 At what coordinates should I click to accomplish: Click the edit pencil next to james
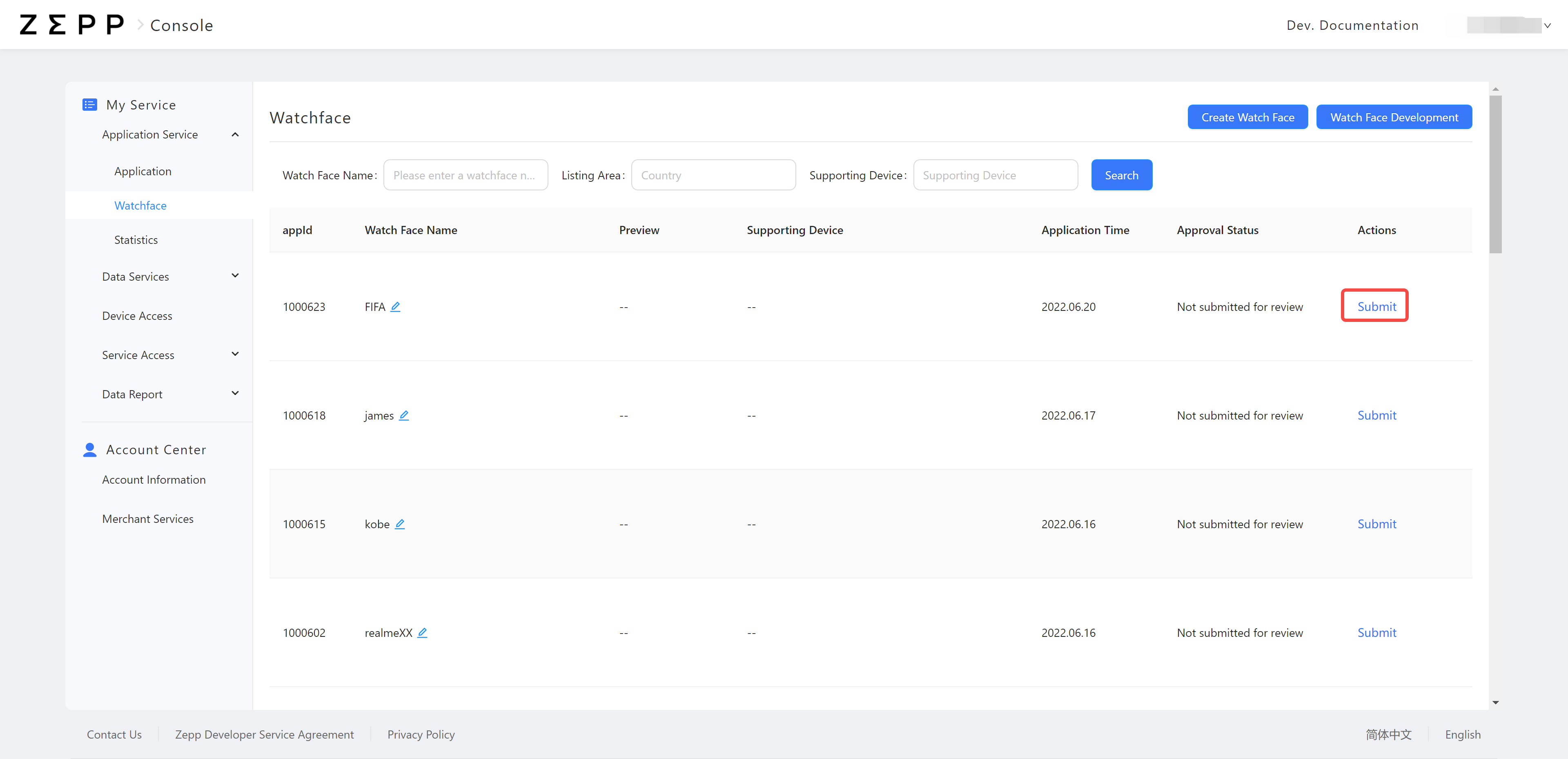tap(403, 415)
